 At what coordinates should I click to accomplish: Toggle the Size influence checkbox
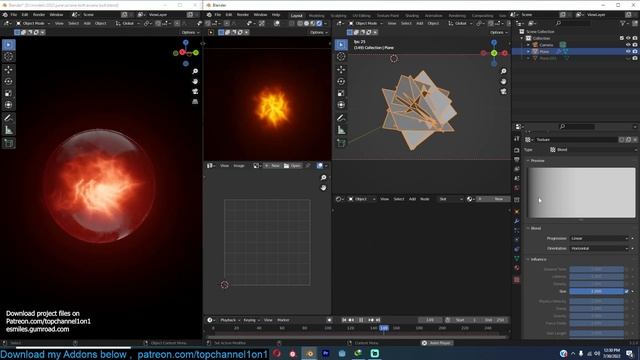coord(627,291)
